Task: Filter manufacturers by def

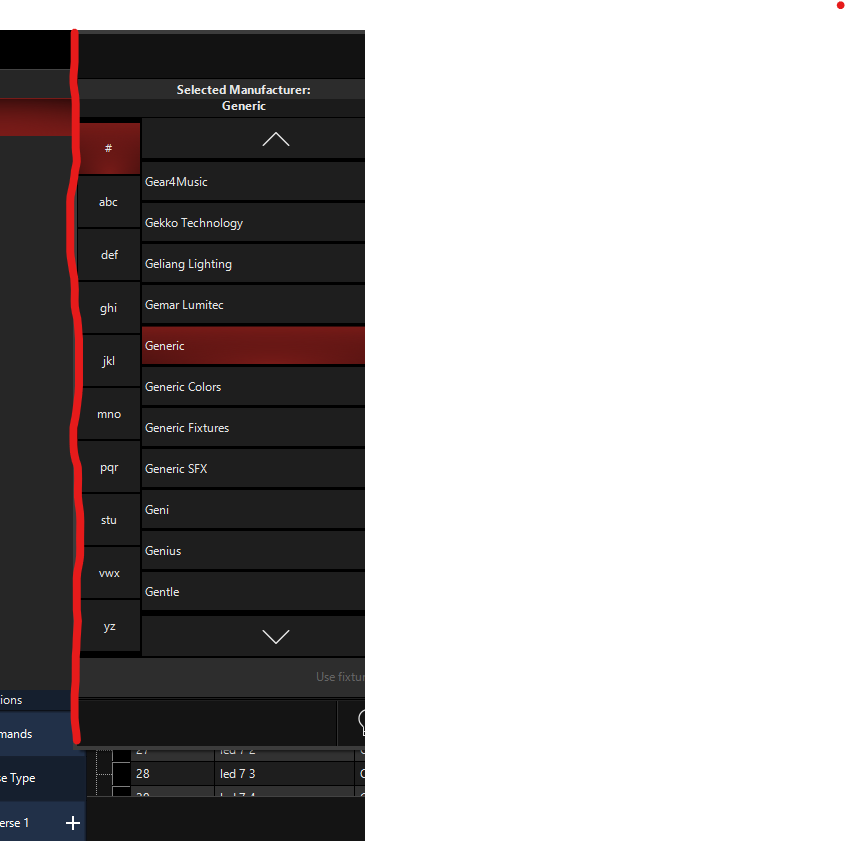Action: pos(109,255)
